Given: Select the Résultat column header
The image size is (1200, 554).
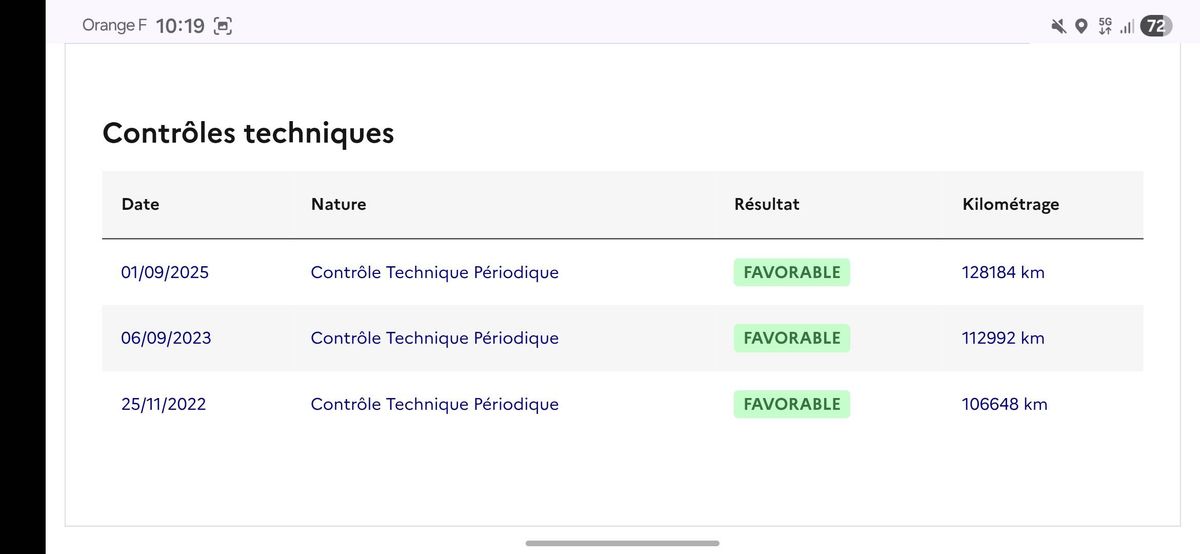Looking at the screenshot, I should [767, 204].
